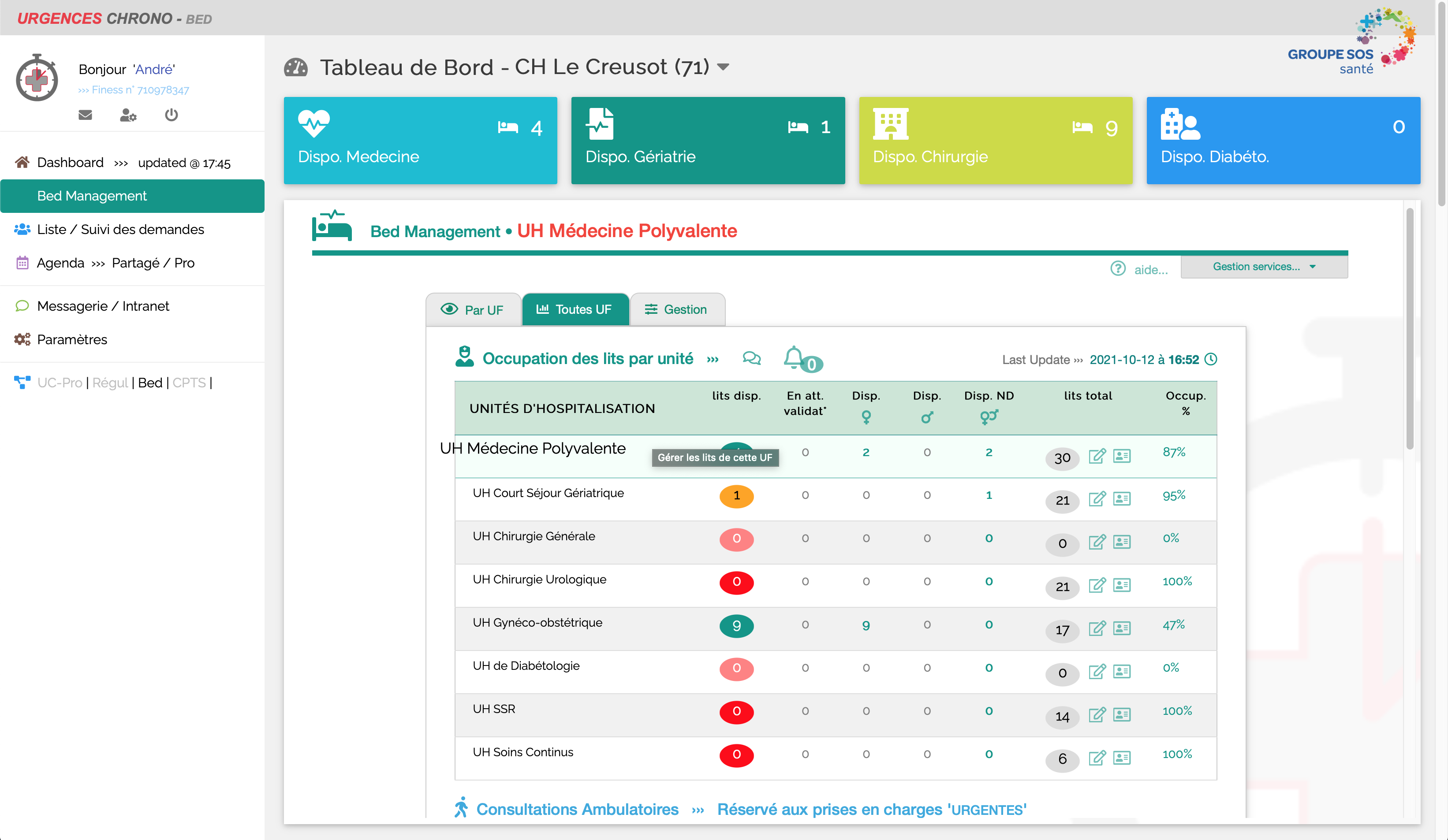Click Finess n° 710978347 text
The height and width of the screenshot is (840, 1448).
(140, 90)
